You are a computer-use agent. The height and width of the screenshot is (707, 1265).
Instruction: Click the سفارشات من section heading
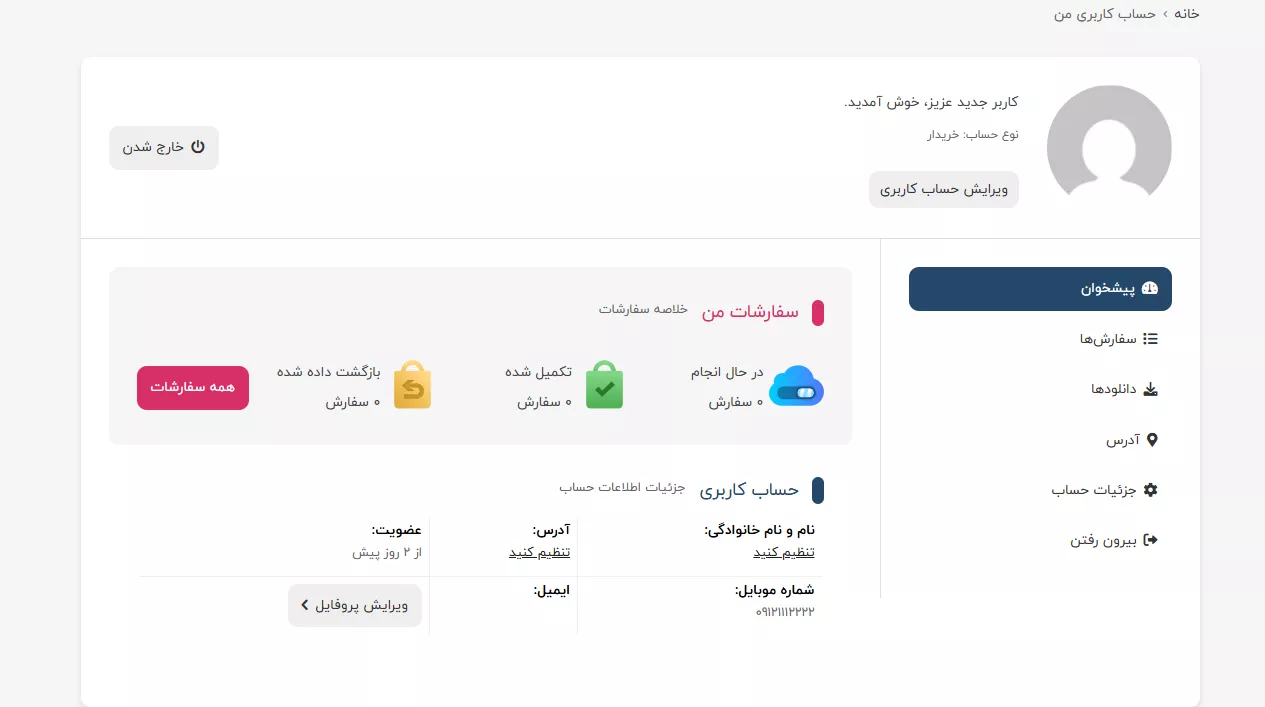point(750,312)
